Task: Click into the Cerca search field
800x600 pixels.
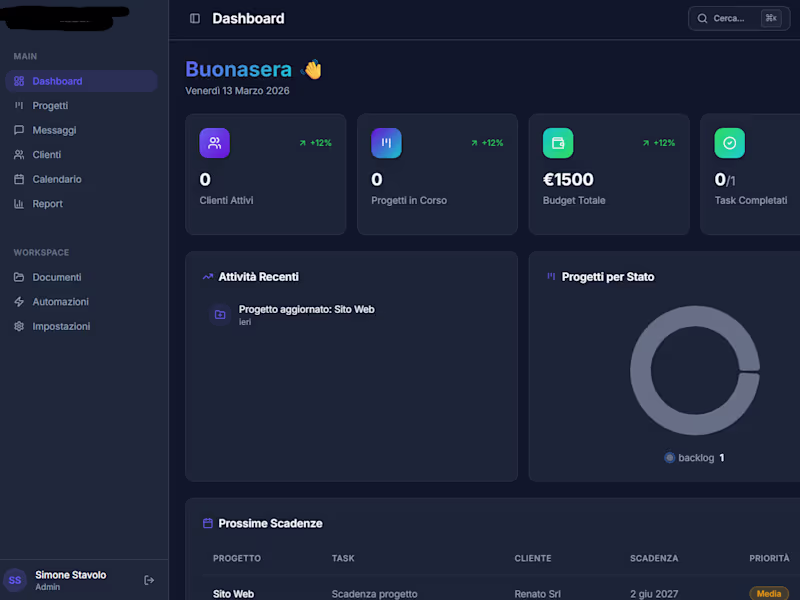Action: 739,18
